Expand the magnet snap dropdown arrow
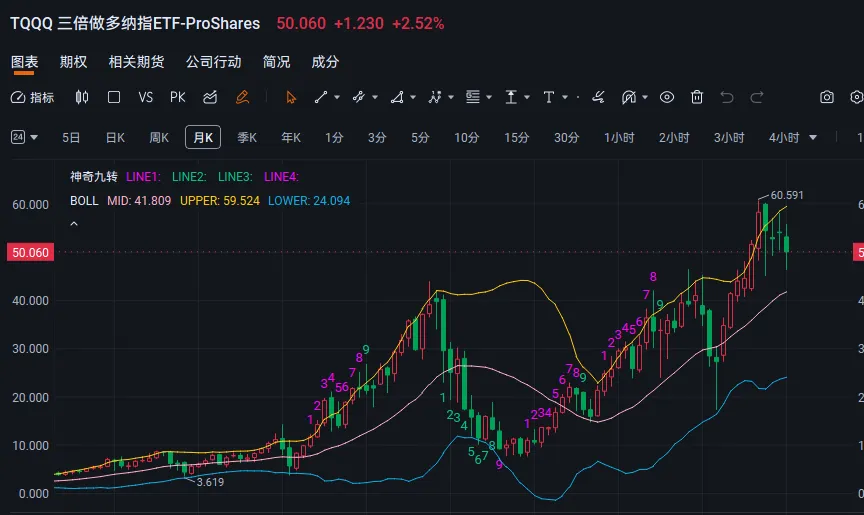864x515 pixels. click(x=645, y=97)
